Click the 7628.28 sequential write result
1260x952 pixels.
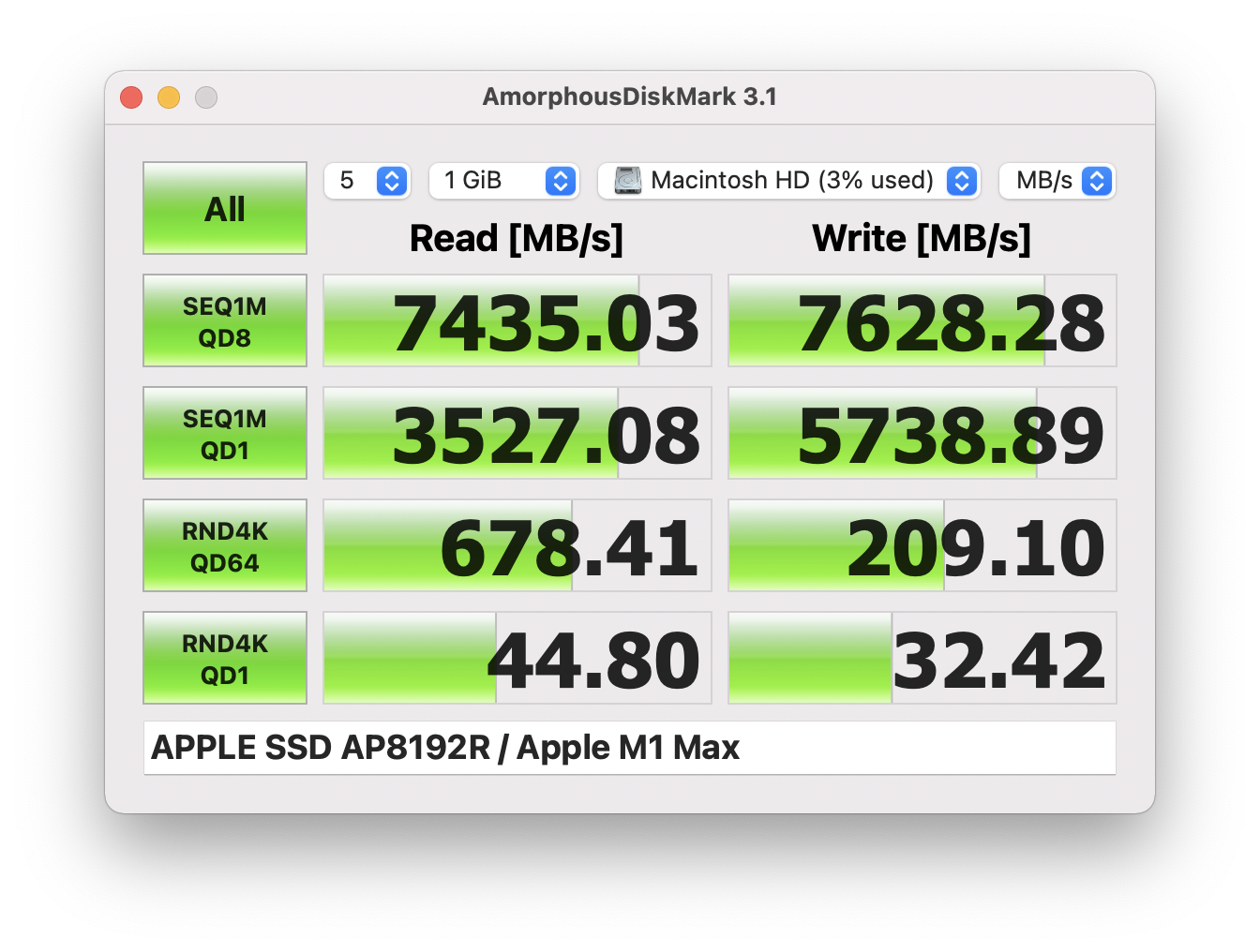coord(922,320)
